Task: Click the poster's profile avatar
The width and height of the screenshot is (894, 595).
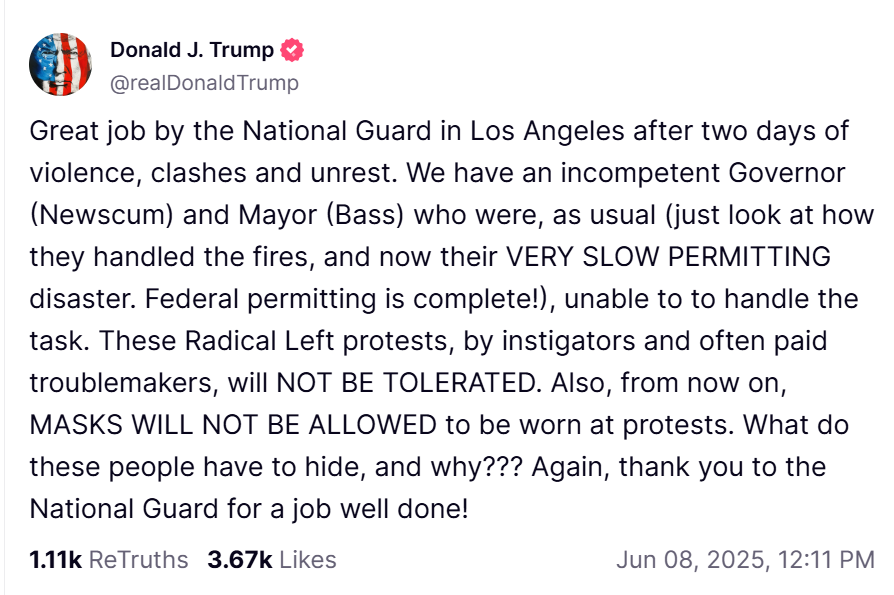Action: (x=61, y=65)
